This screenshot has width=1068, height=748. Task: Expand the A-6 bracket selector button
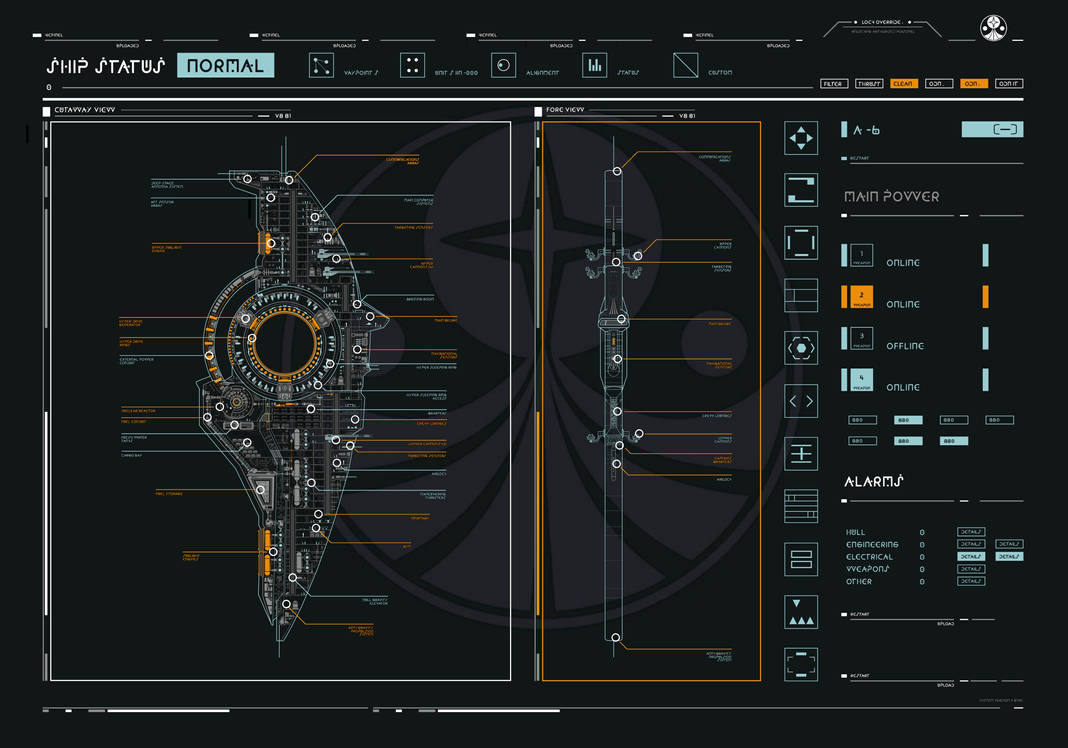[992, 129]
